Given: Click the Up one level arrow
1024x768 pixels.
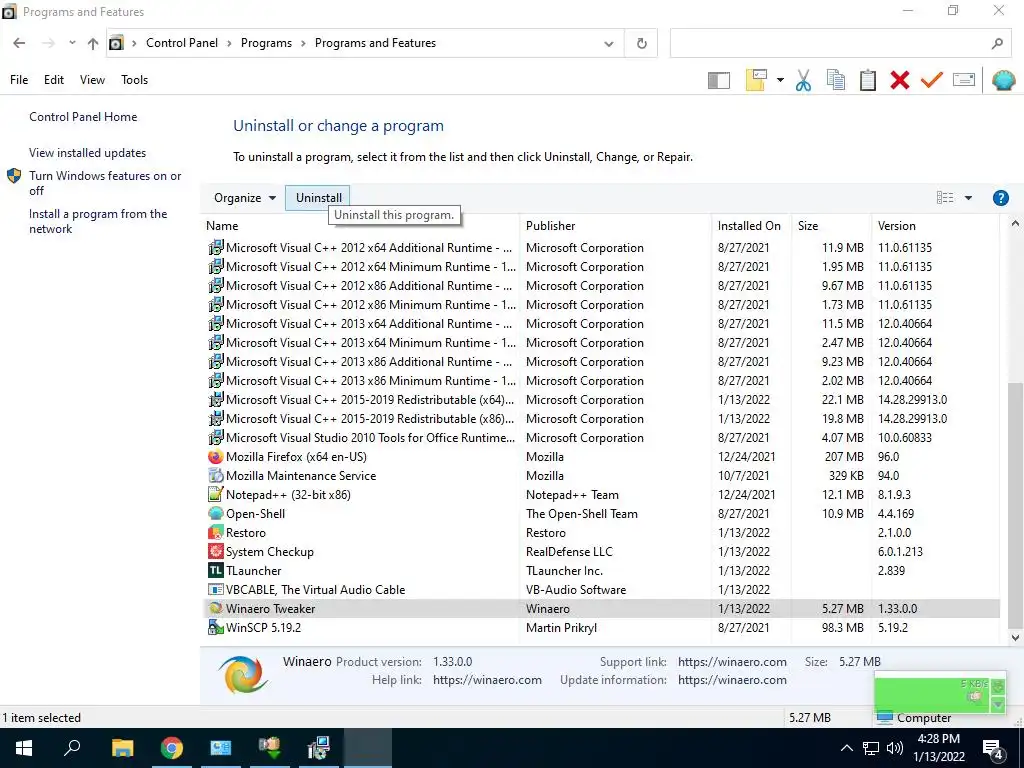Looking at the screenshot, I should tap(93, 43).
